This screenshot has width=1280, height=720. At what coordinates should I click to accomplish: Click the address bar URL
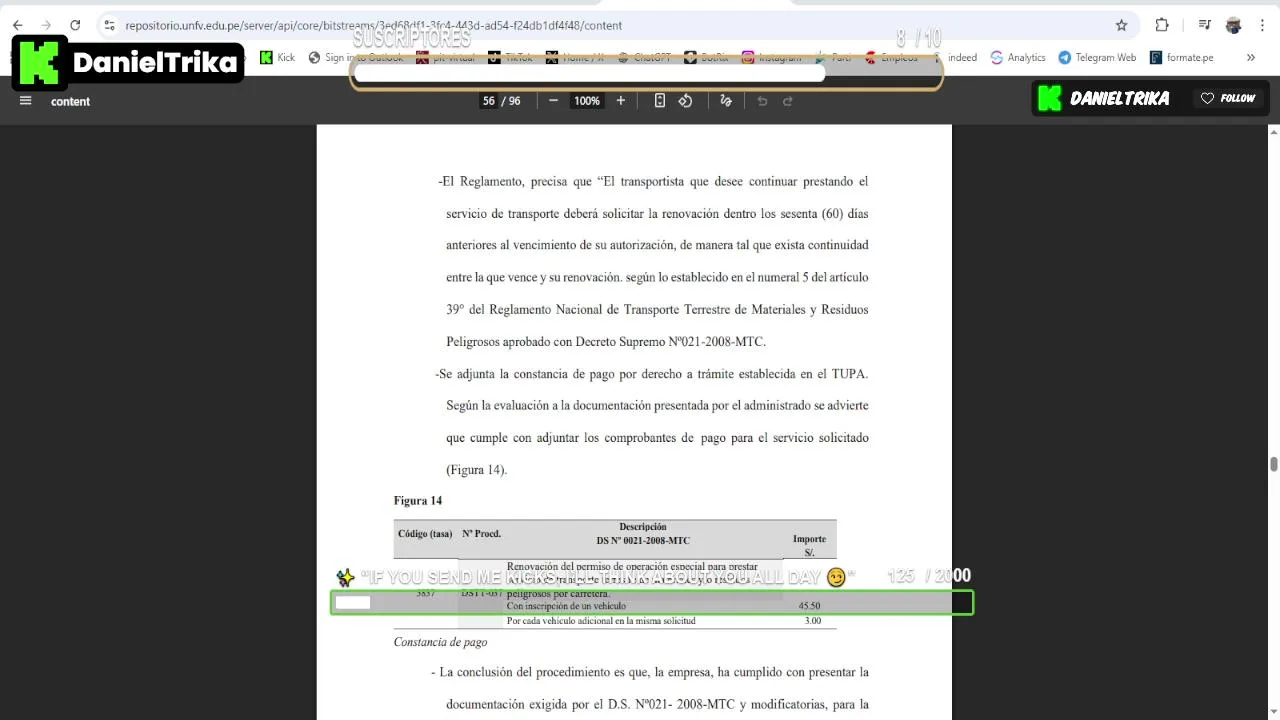click(x=373, y=25)
